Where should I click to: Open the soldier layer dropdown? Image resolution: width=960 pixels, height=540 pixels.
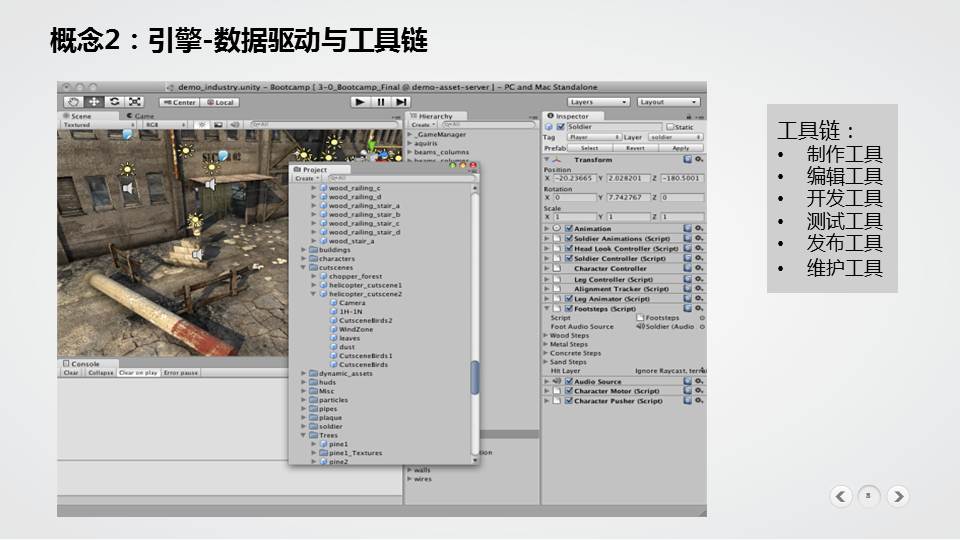[675, 137]
